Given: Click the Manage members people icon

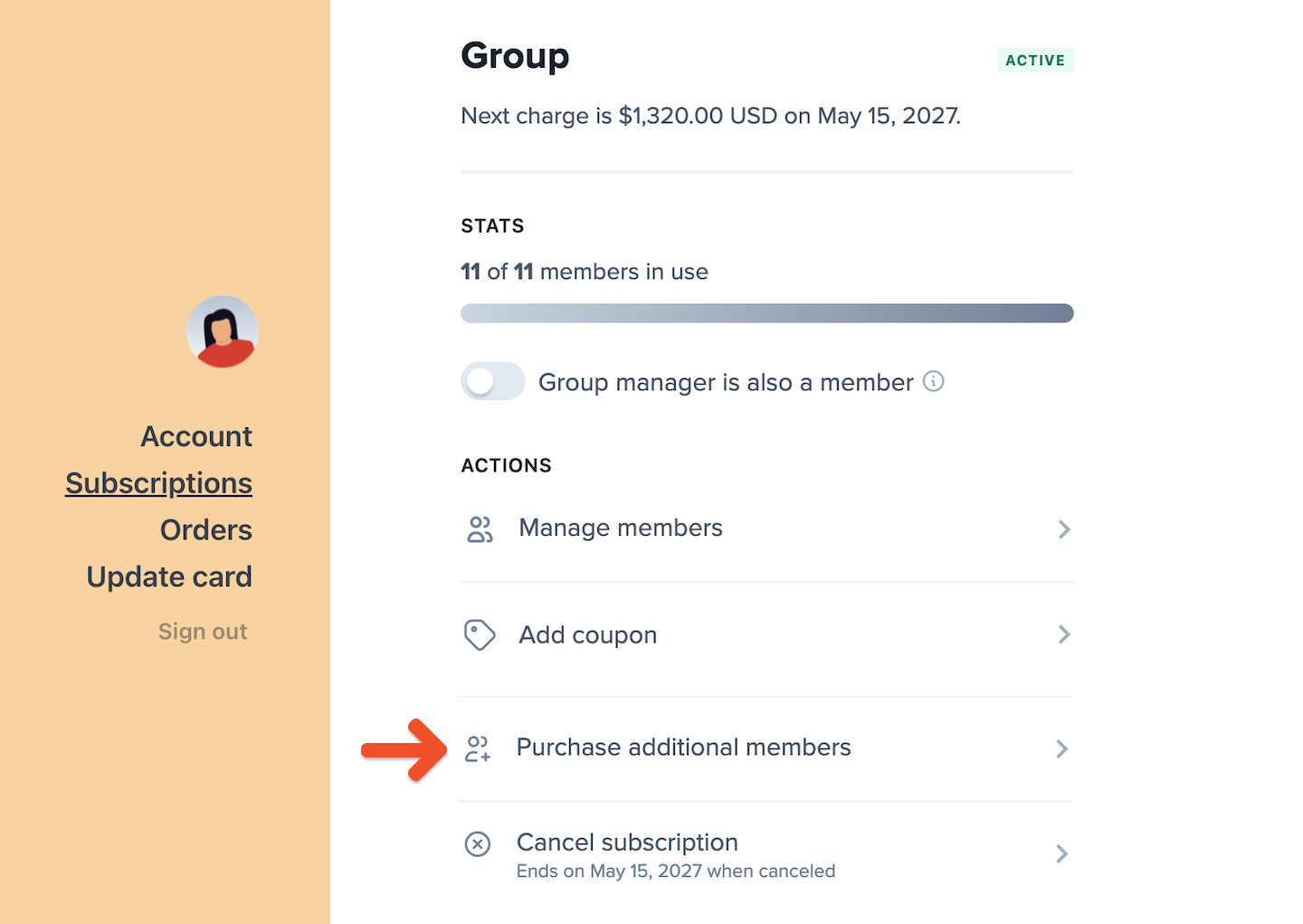Looking at the screenshot, I should [x=480, y=529].
